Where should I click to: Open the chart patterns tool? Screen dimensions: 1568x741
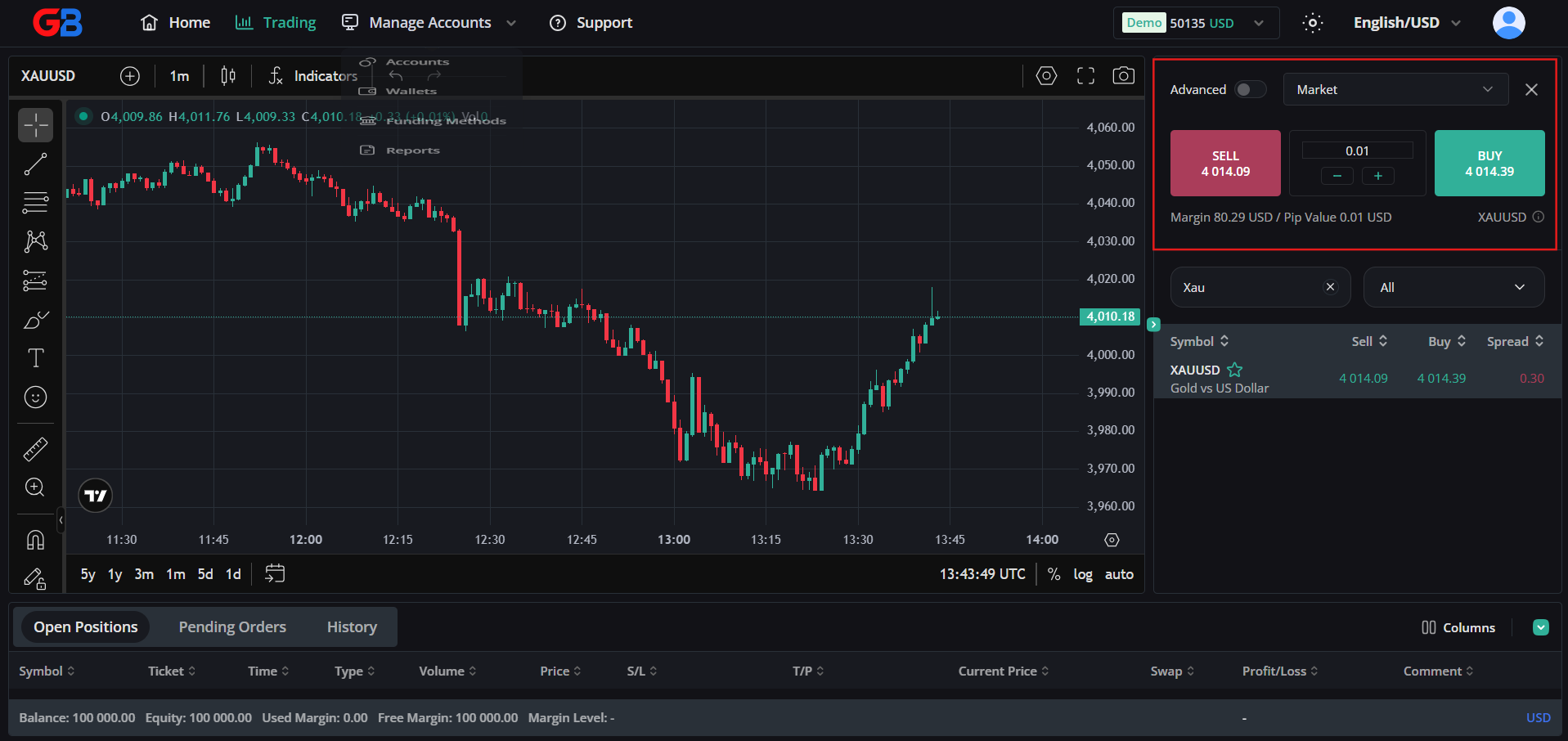tap(36, 241)
